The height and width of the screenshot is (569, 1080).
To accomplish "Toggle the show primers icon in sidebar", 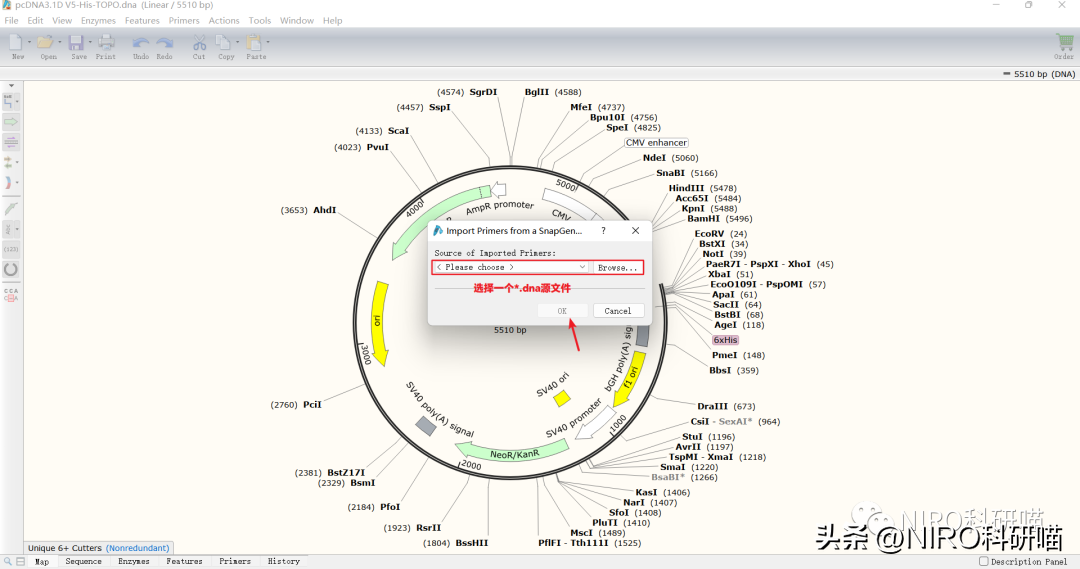I will (11, 142).
